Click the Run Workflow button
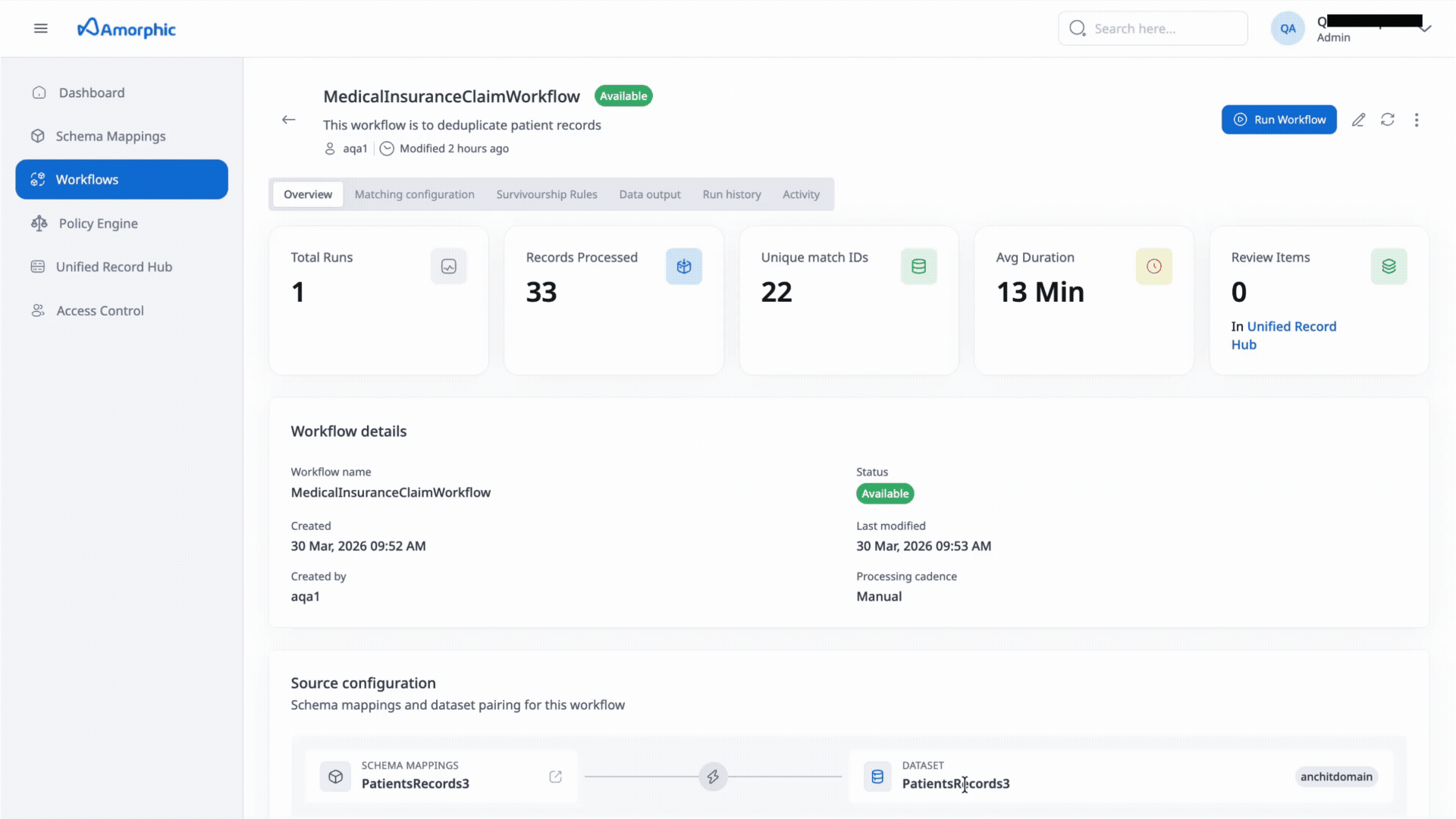The height and width of the screenshot is (819, 1456). click(1279, 120)
